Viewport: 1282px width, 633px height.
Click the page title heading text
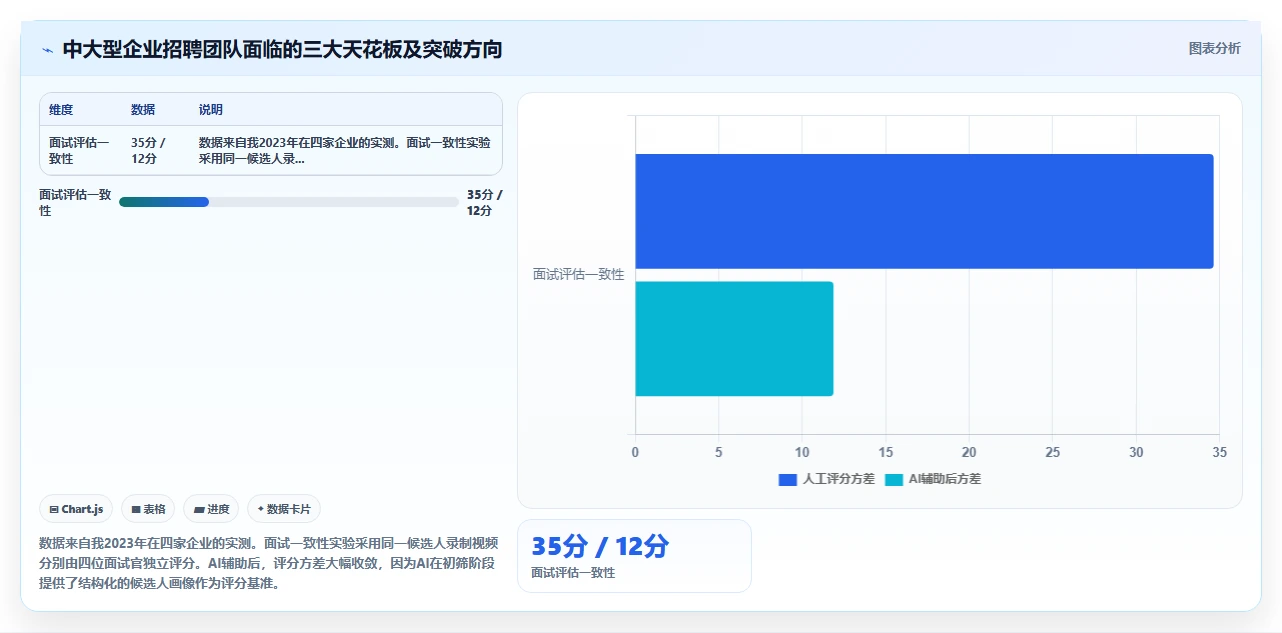[282, 49]
